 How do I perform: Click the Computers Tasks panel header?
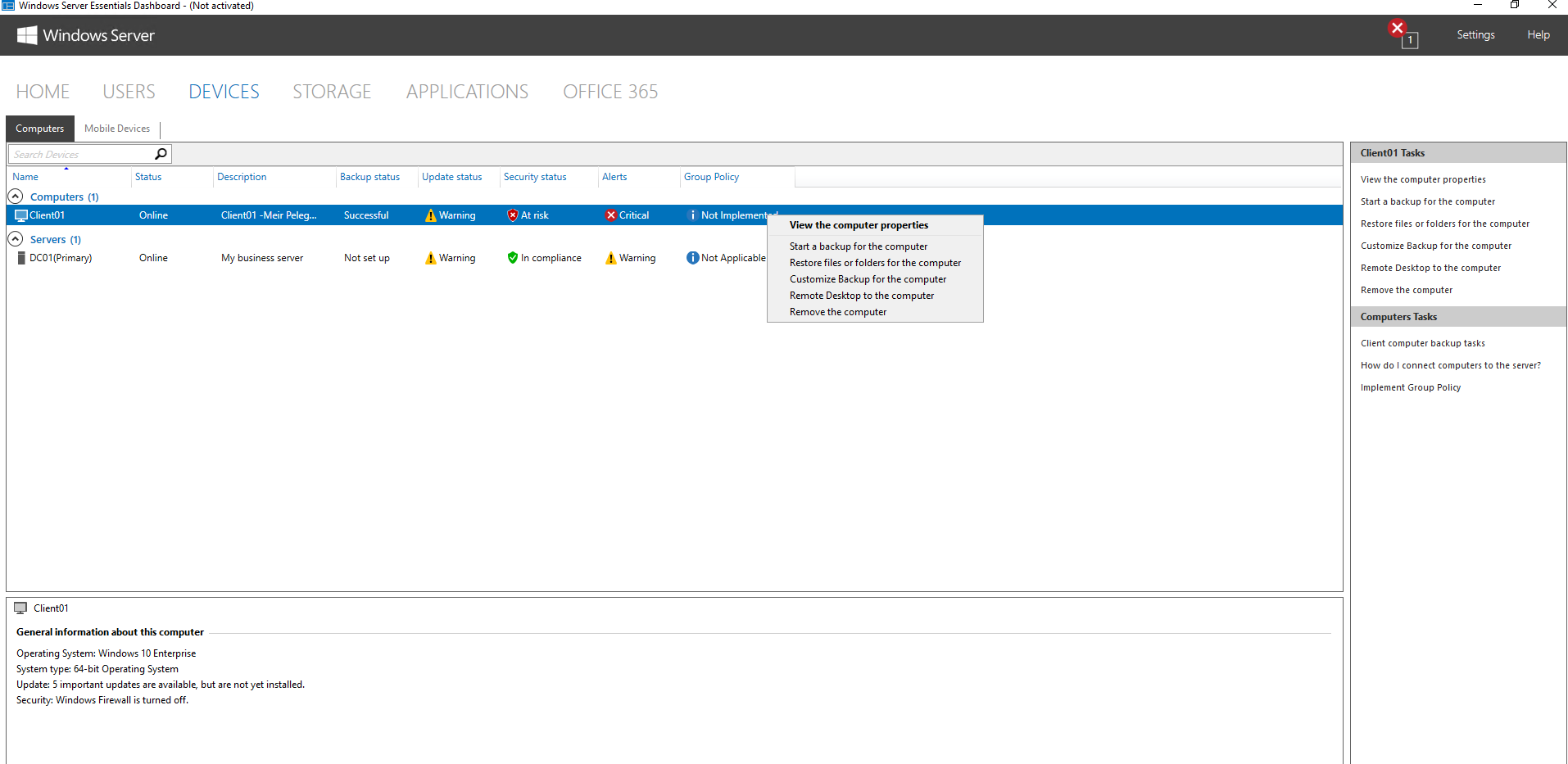pyautogui.click(x=1458, y=317)
